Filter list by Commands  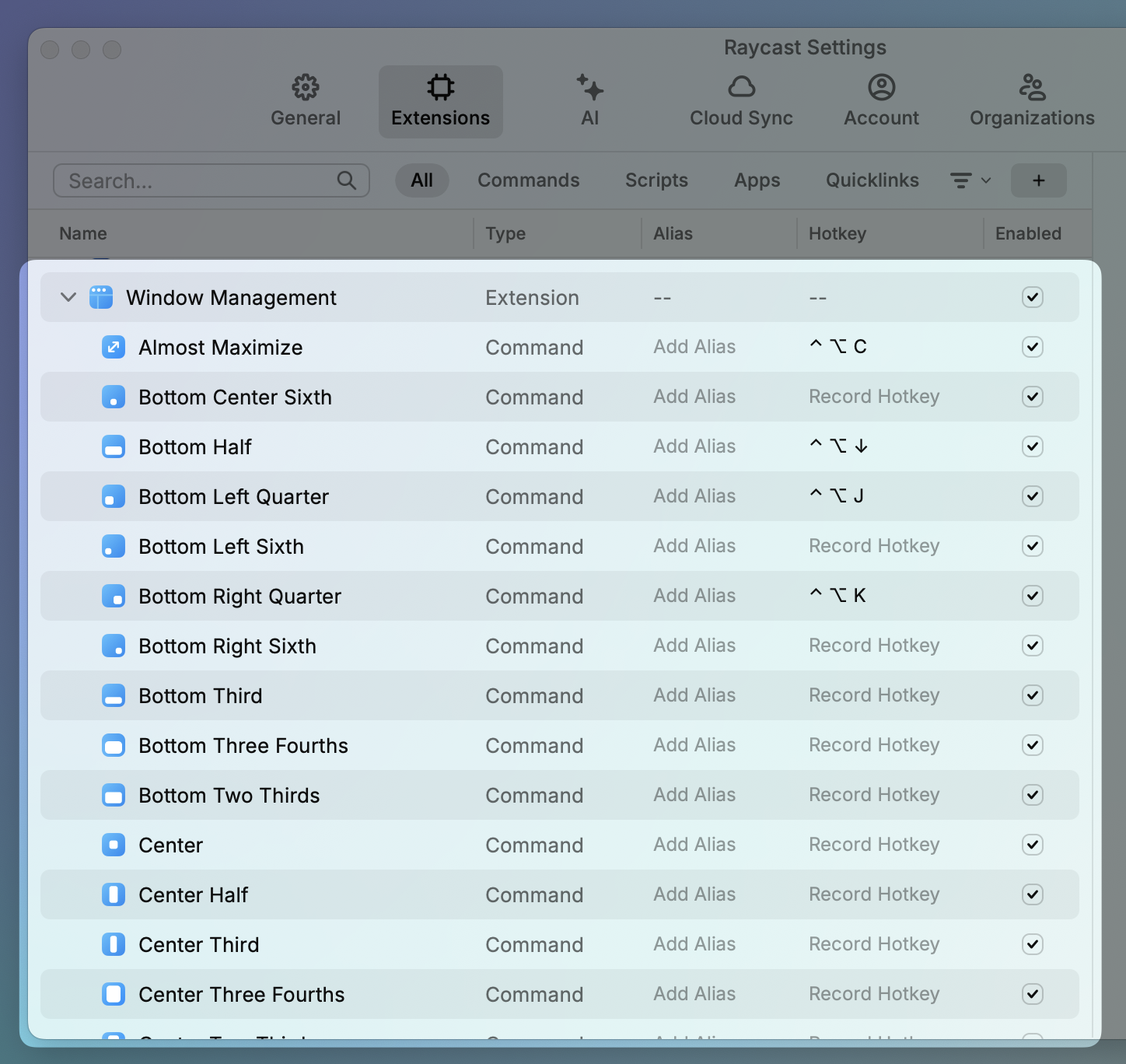(529, 180)
